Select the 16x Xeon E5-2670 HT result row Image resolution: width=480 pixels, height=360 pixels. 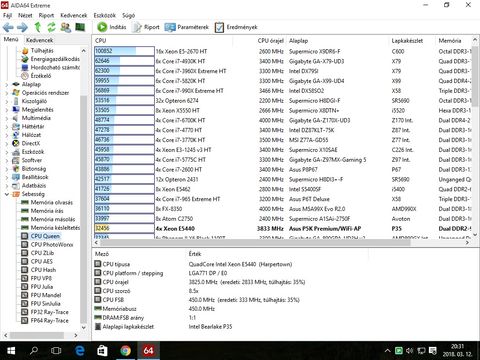tap(282, 51)
